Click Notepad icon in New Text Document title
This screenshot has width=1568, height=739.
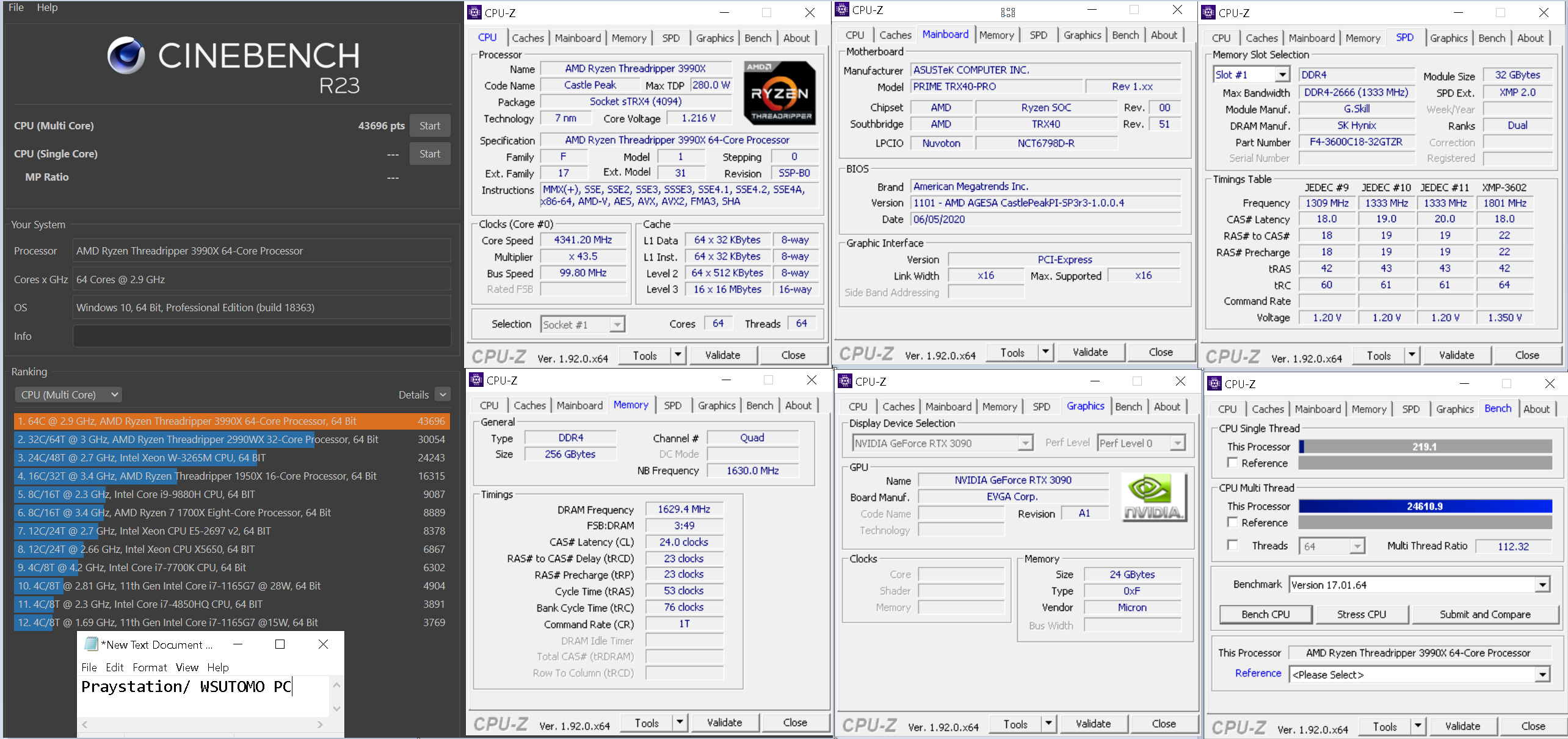(x=92, y=644)
